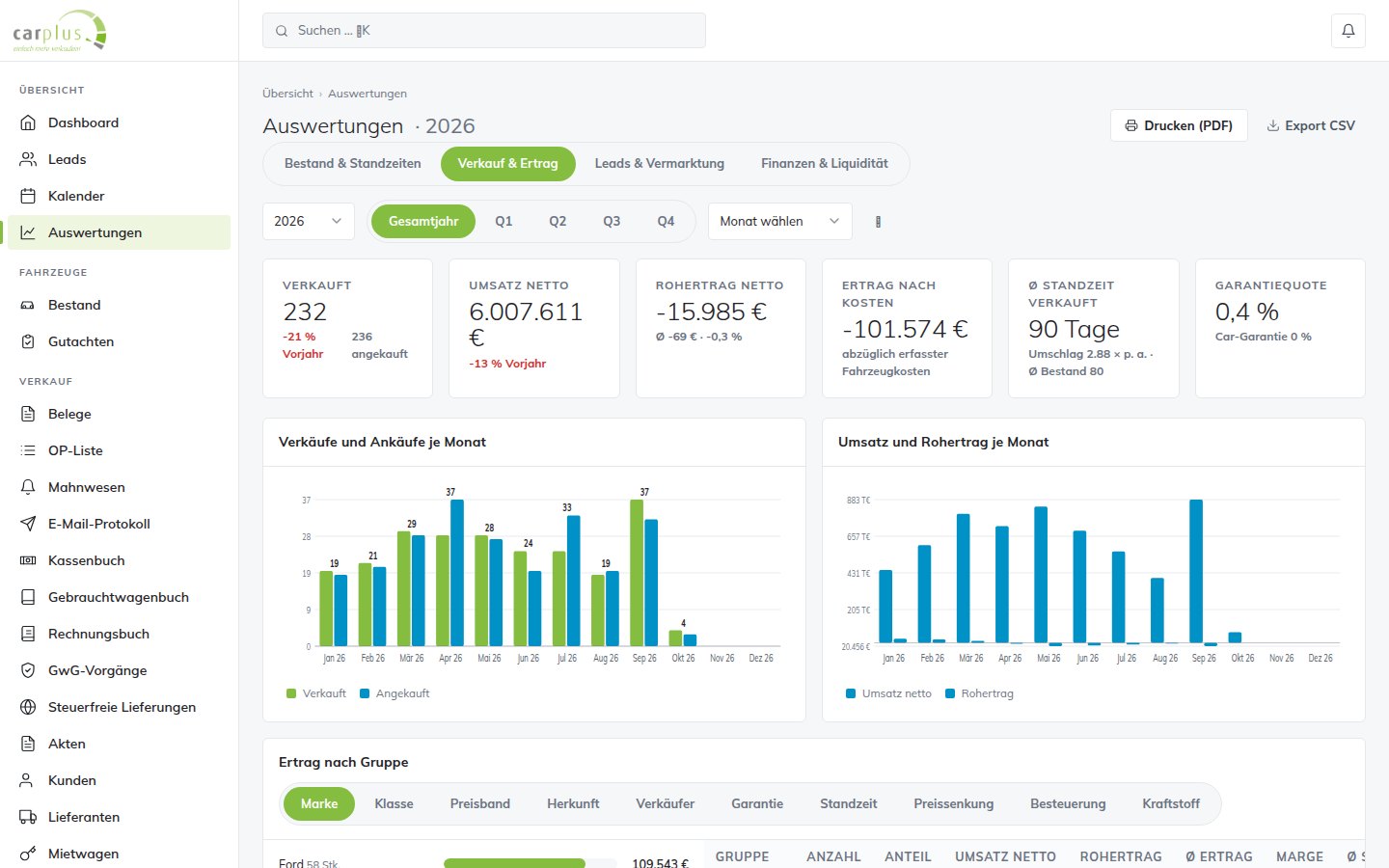
Task: Click the Übersicht breadcrumb link
Action: pos(287,94)
